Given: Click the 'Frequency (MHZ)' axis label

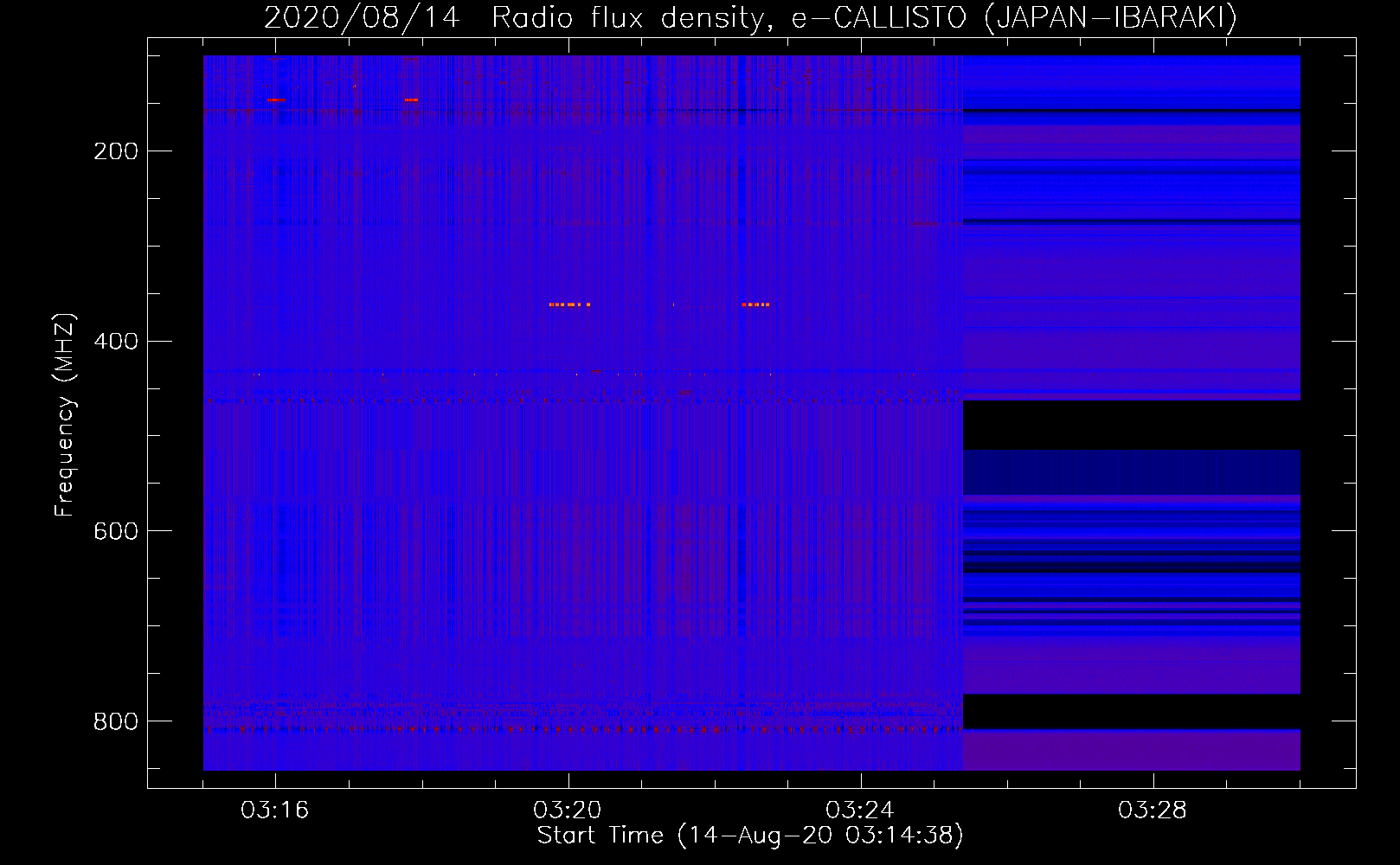Looking at the screenshot, I should (x=64, y=415).
